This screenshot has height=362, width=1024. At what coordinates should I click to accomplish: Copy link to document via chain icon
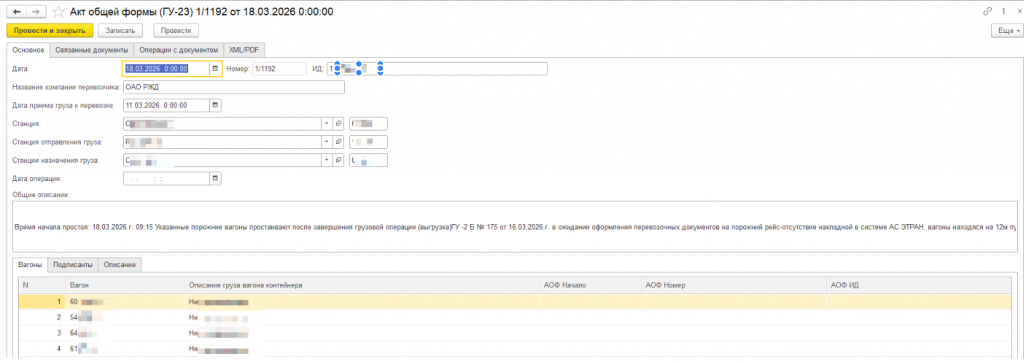point(986,12)
